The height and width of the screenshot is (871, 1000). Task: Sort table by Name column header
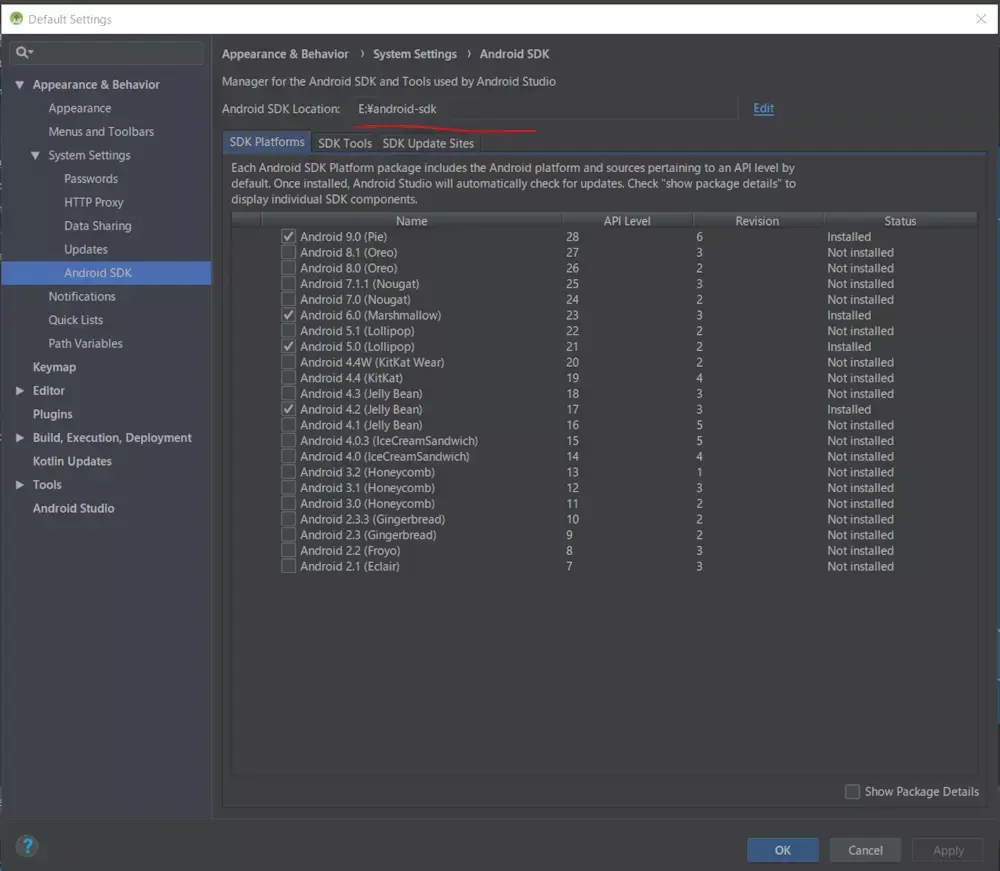[x=411, y=221]
